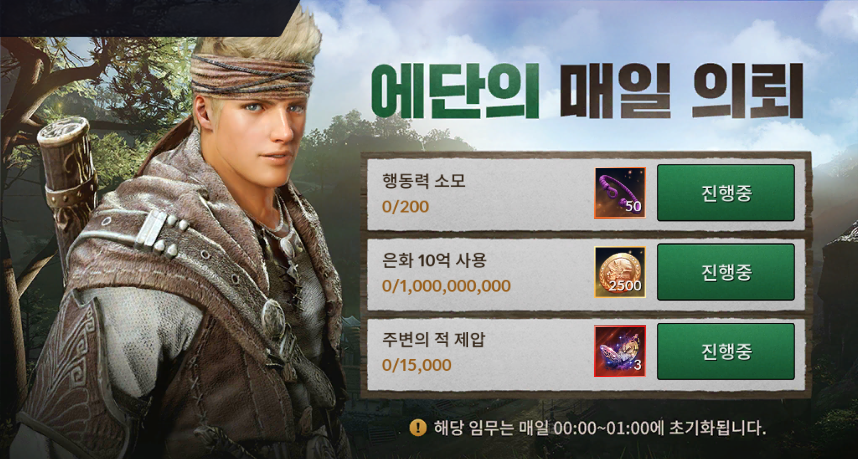Click 진행중 button for 은화 10억 사용
Screen dimensions: 858x459
click(x=726, y=272)
